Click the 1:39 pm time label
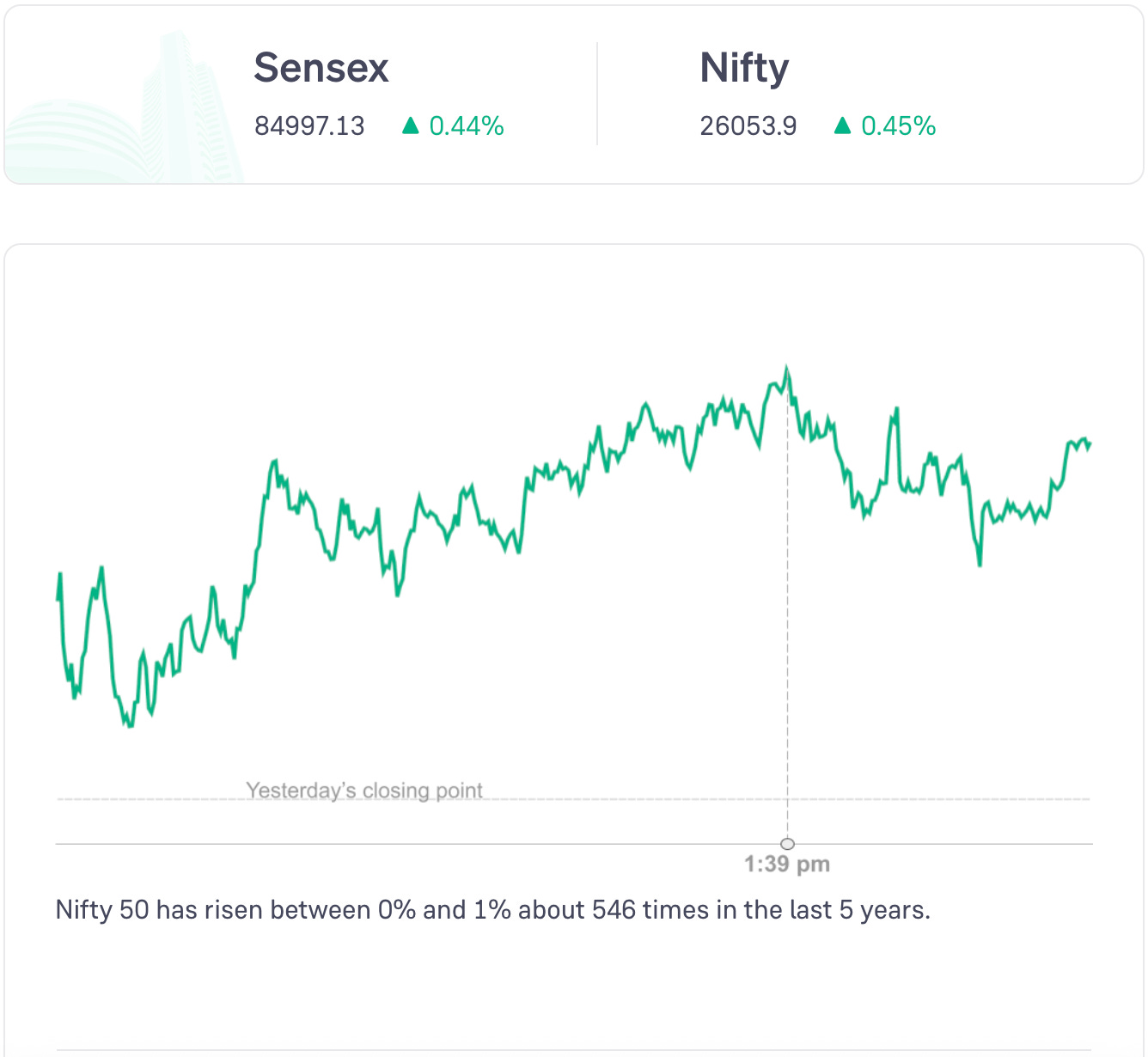The width and height of the screenshot is (1148, 1057). coord(787,865)
